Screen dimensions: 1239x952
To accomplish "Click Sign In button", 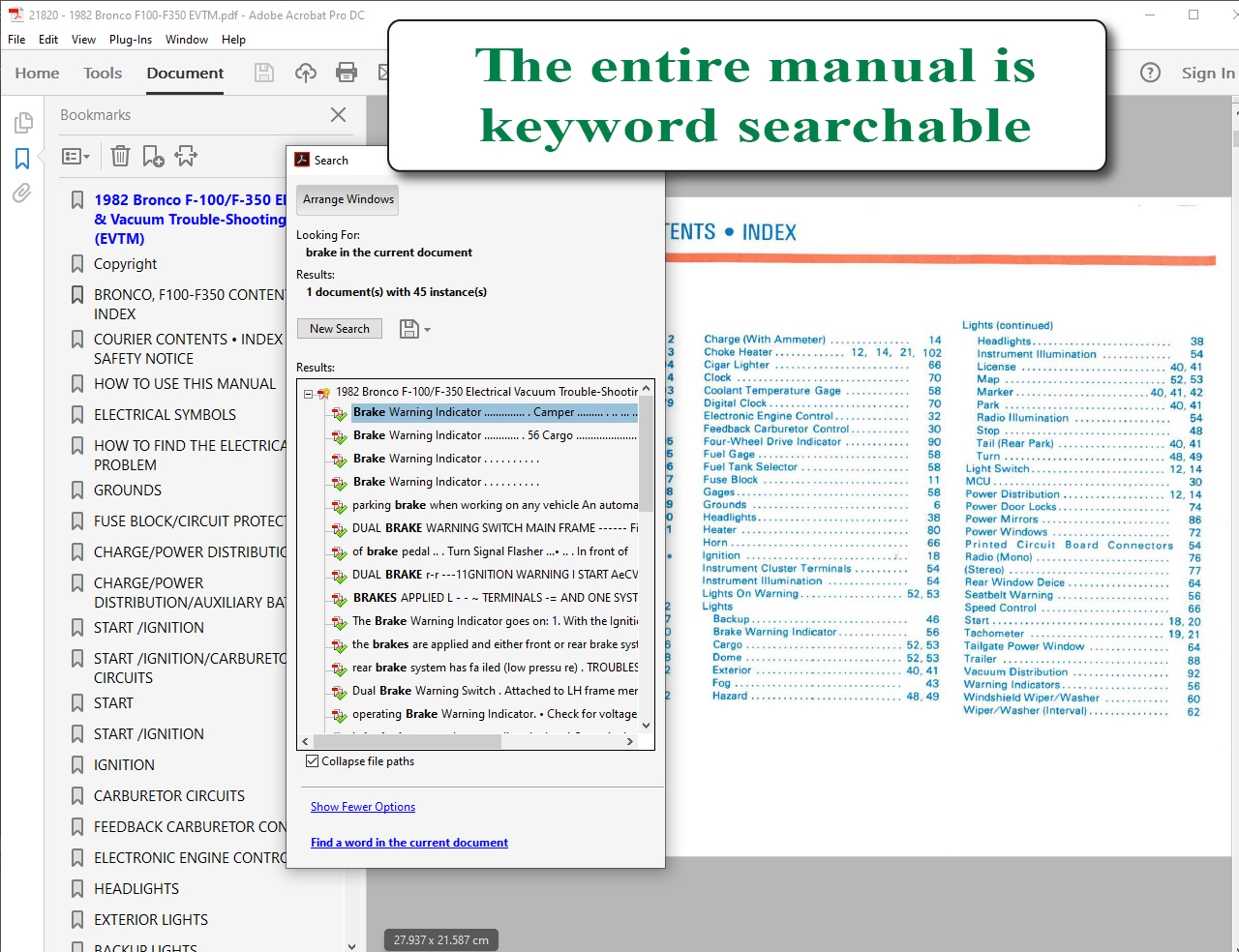I will pos(1207,74).
